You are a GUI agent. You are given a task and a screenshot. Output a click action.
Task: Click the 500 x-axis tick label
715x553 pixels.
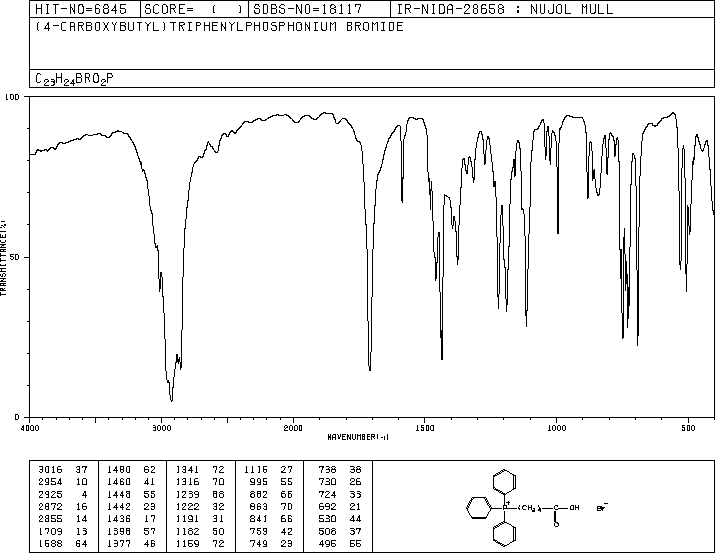click(688, 428)
